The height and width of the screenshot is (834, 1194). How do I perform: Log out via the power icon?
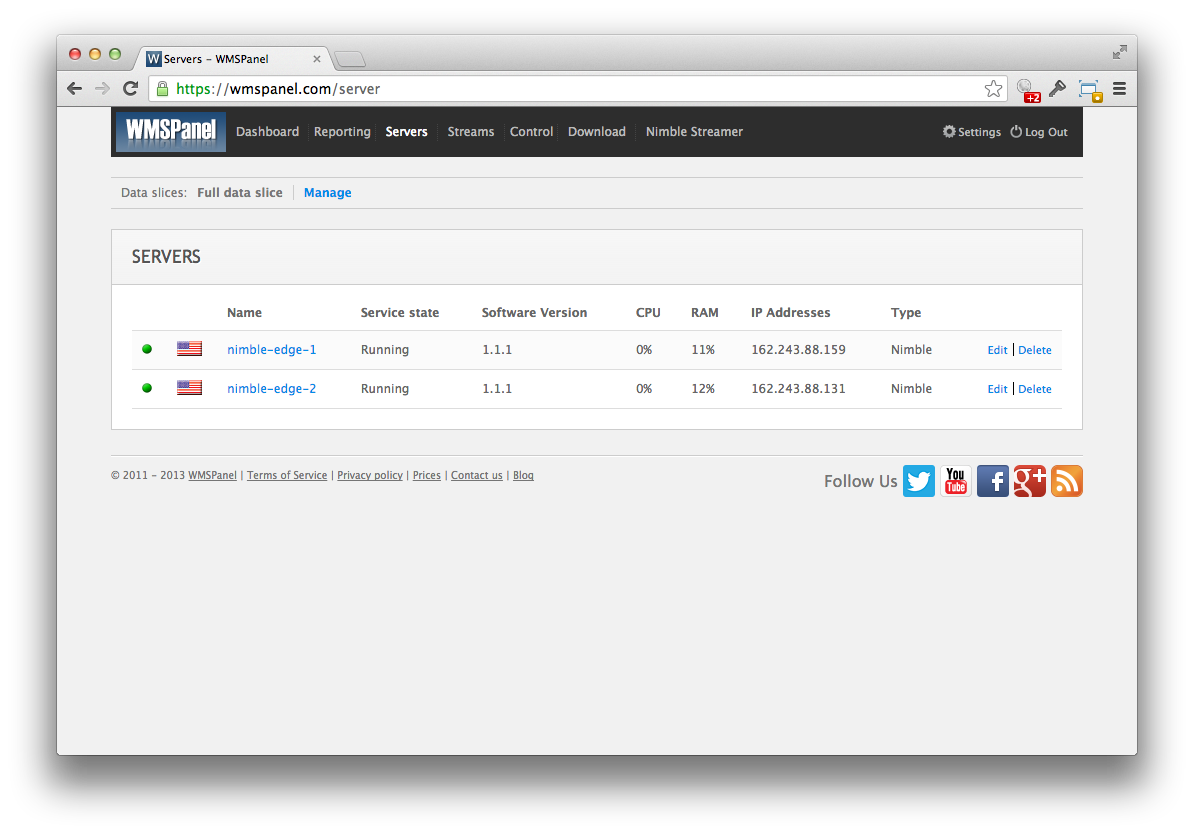click(x=1015, y=131)
